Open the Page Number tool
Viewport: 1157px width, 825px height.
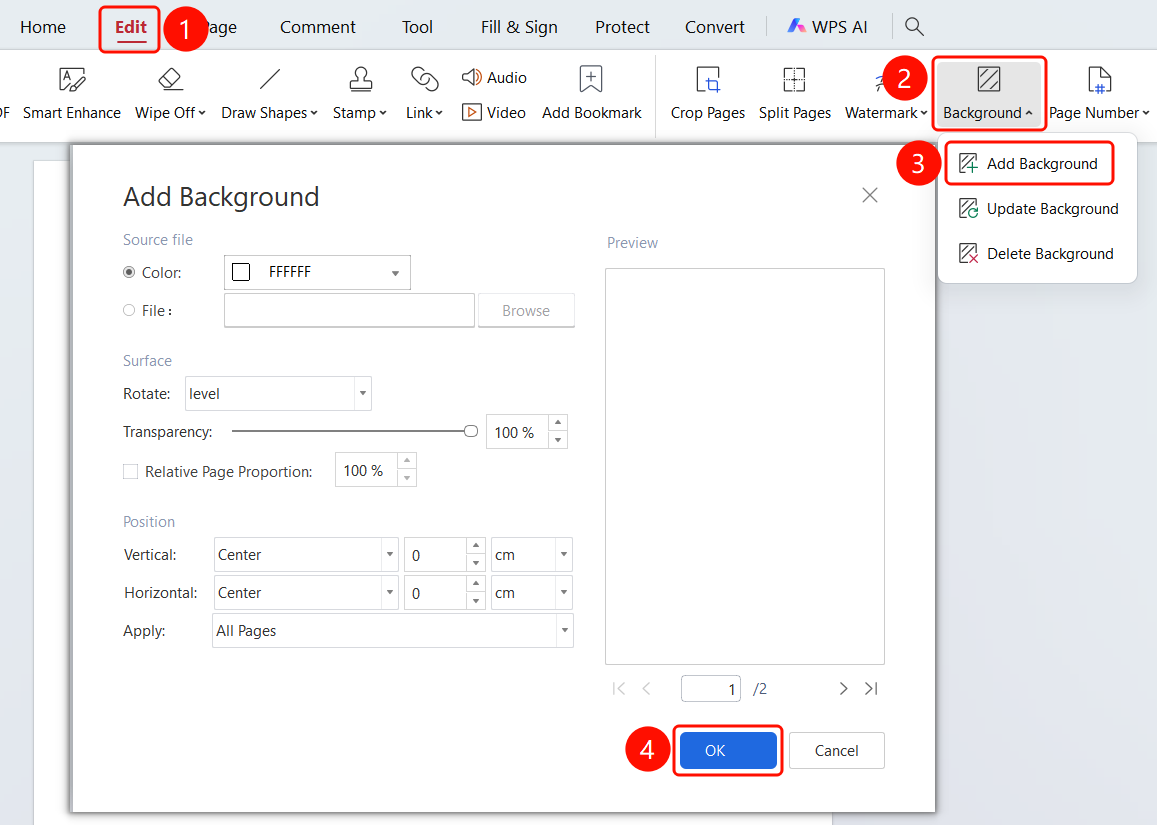point(1099,94)
